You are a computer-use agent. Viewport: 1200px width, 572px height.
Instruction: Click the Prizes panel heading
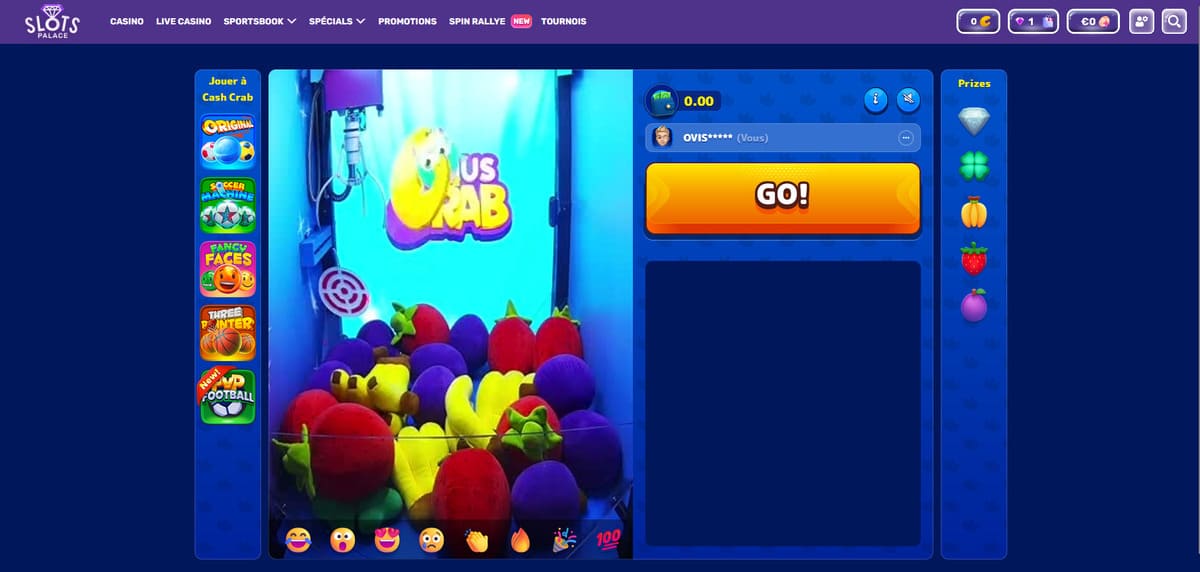[974, 83]
